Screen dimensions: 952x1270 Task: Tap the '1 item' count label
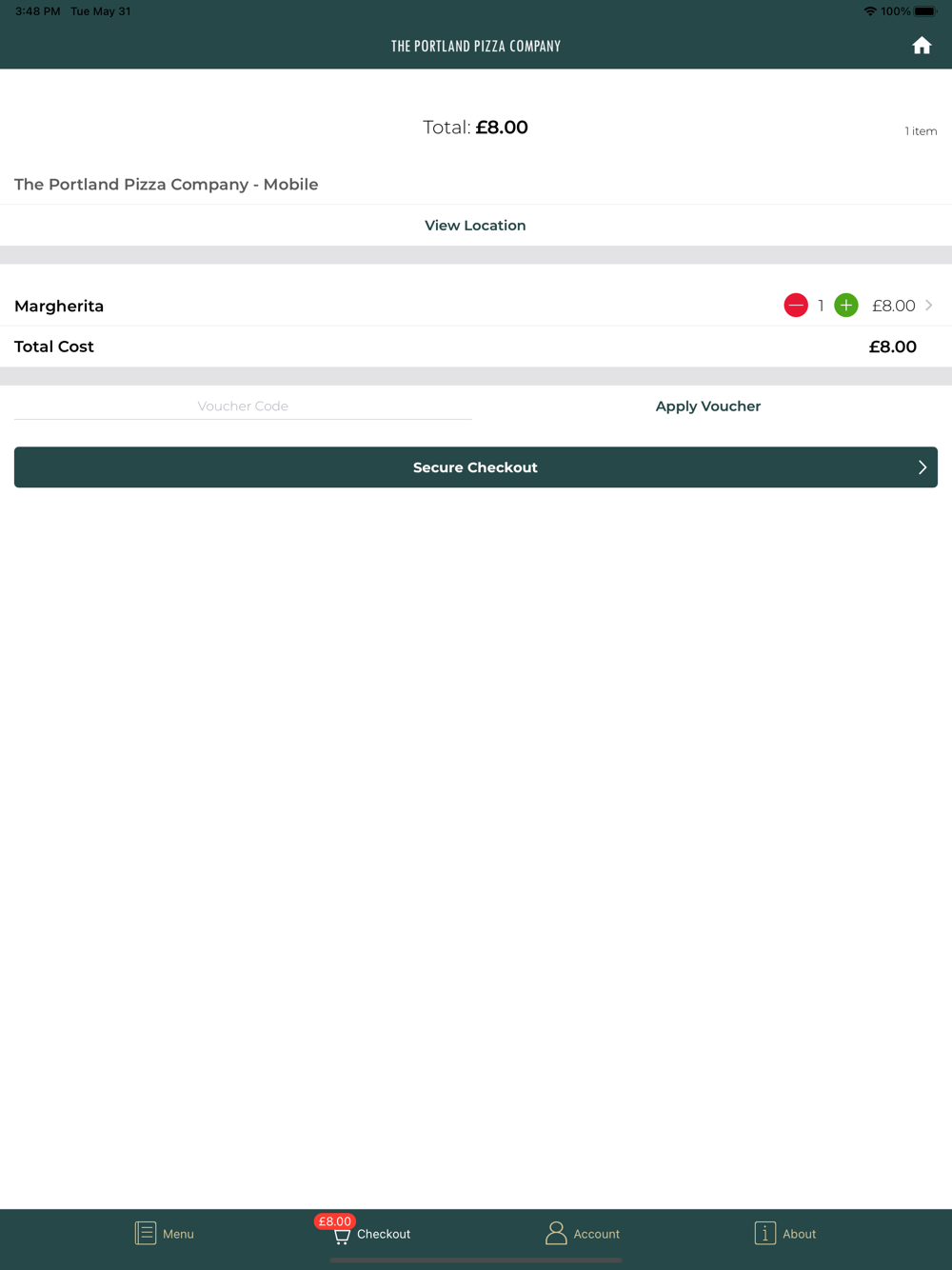(x=921, y=131)
